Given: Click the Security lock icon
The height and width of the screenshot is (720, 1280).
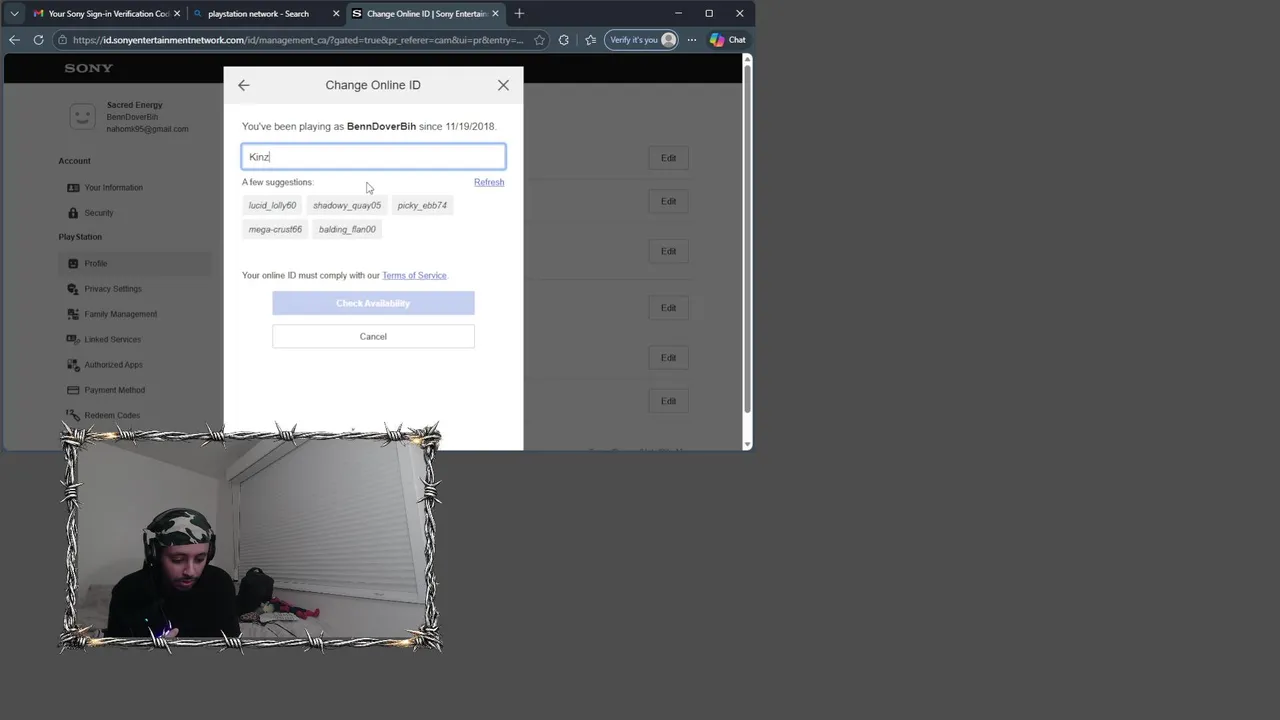Looking at the screenshot, I should point(73,213).
